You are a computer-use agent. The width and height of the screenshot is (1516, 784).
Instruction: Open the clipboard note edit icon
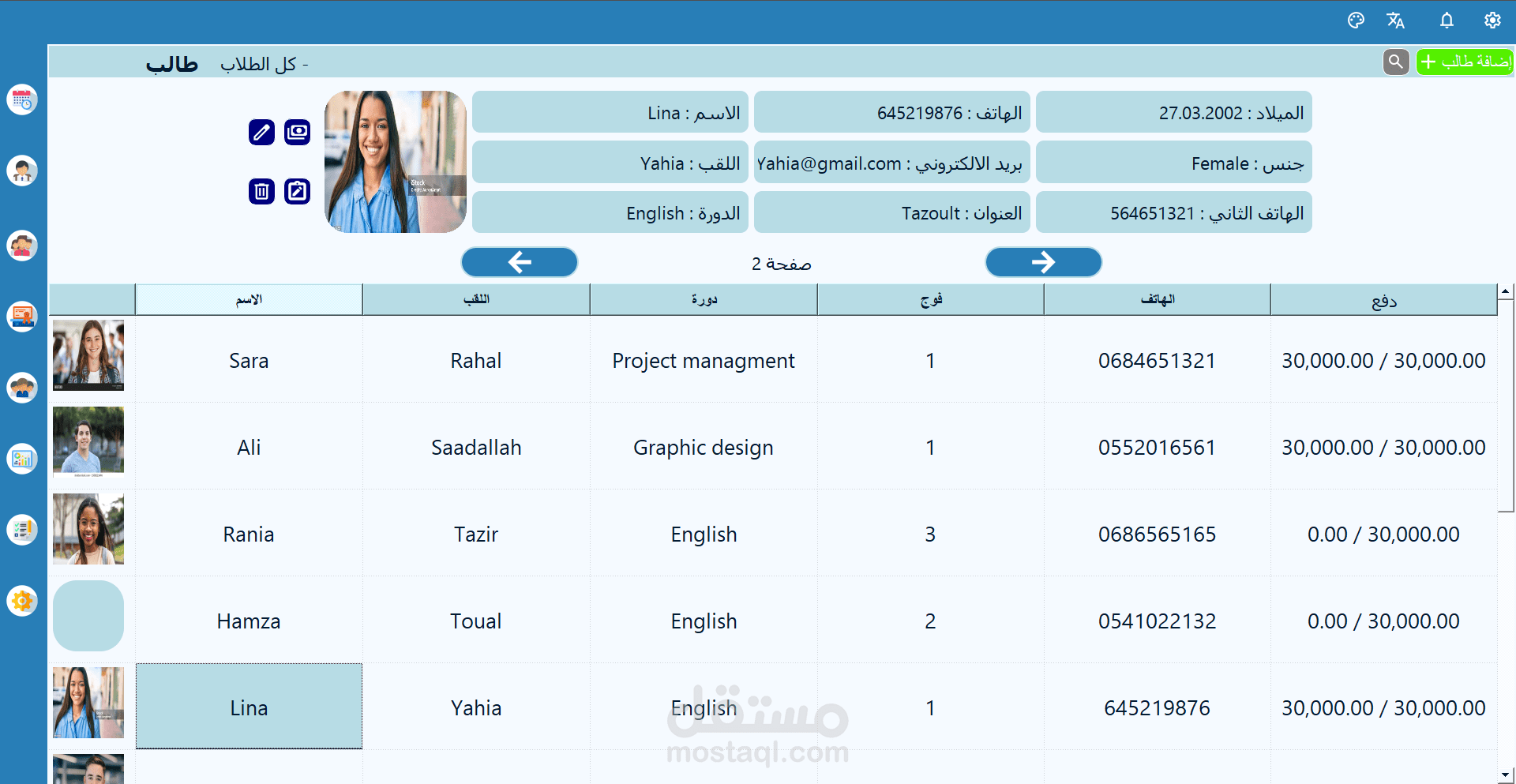(x=298, y=191)
